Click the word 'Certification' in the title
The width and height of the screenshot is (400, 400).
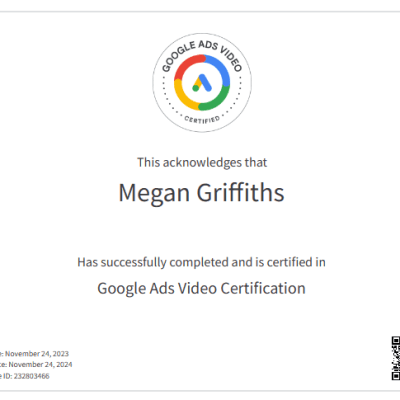tap(263, 288)
